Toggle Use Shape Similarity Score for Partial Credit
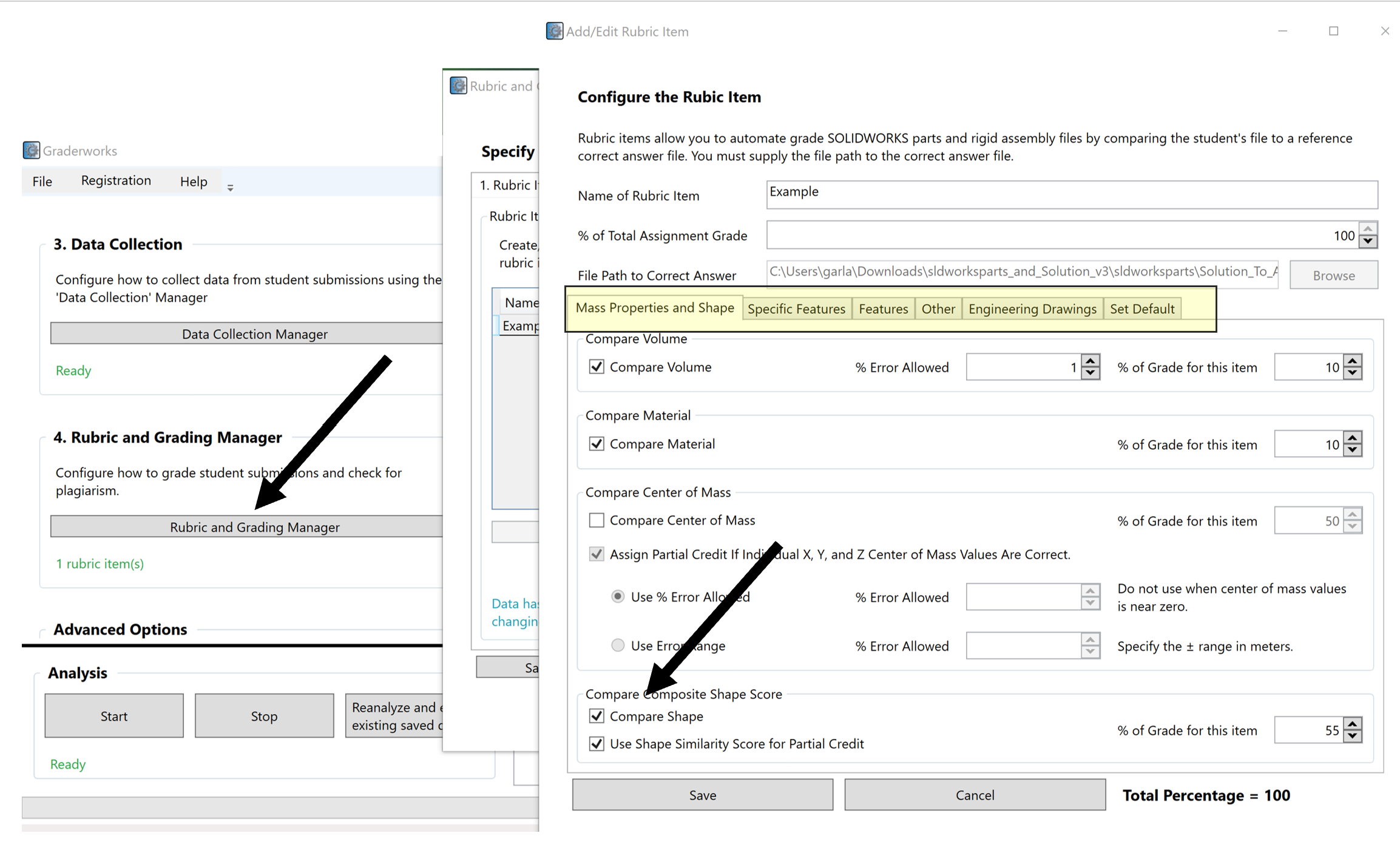This screenshot has height=850, width=1400. 597,744
